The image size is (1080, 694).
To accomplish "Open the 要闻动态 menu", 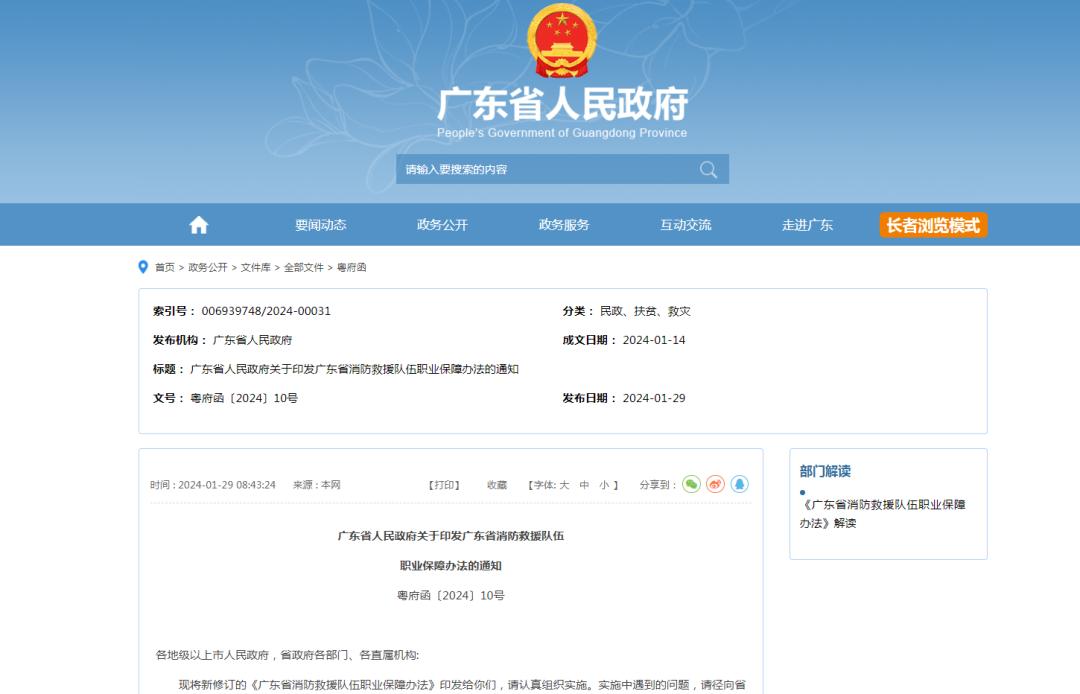I will click(320, 225).
